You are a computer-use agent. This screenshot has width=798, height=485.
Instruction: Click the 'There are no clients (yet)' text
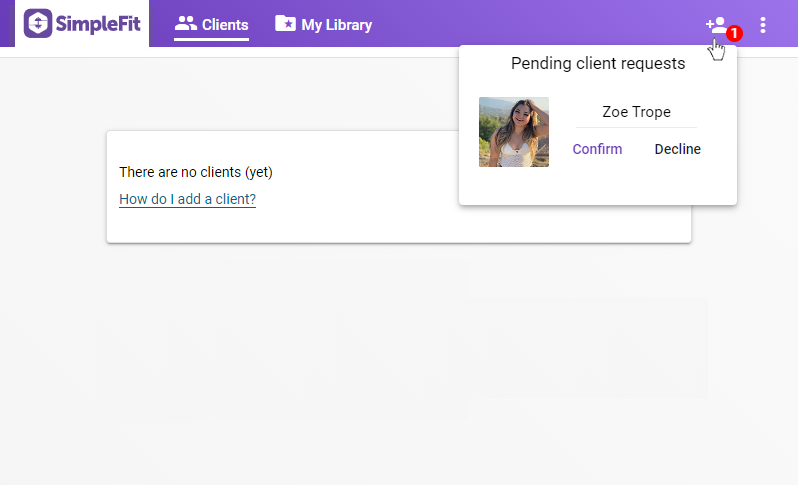click(196, 172)
